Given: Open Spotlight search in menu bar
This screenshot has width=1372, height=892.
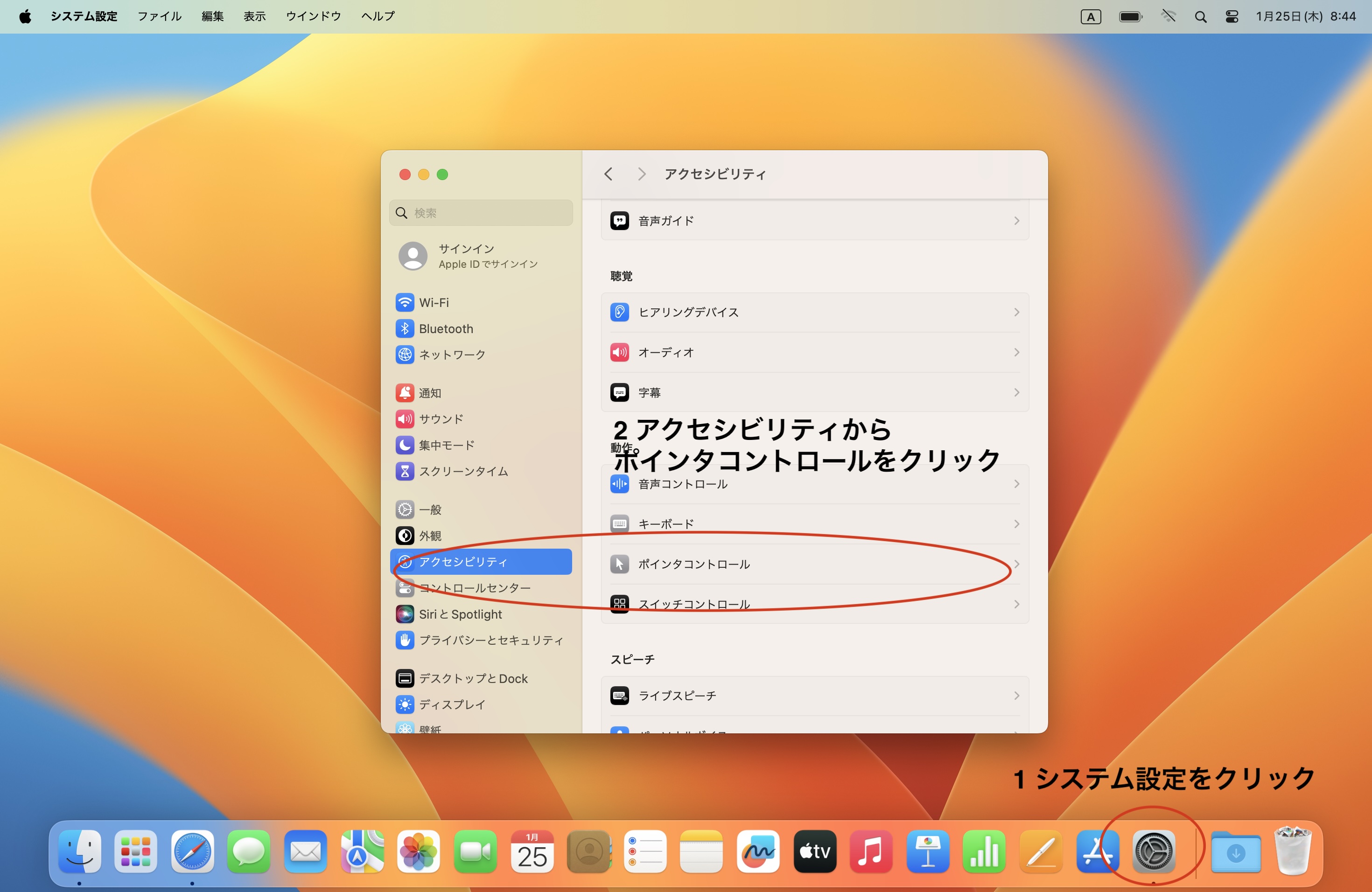Looking at the screenshot, I should click(1200, 17).
